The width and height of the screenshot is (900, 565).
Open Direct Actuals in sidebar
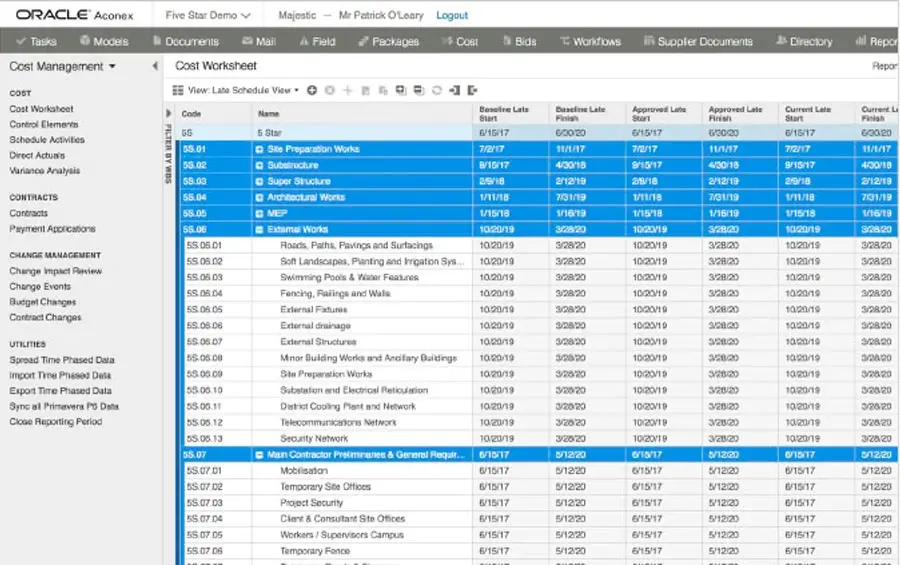[37, 156]
